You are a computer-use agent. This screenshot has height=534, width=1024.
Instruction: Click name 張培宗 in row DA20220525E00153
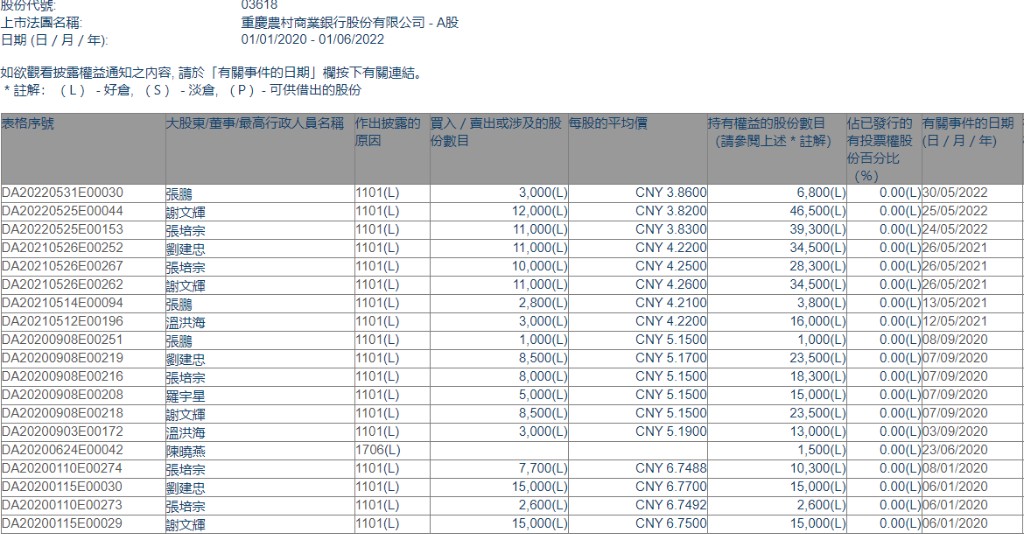click(185, 230)
